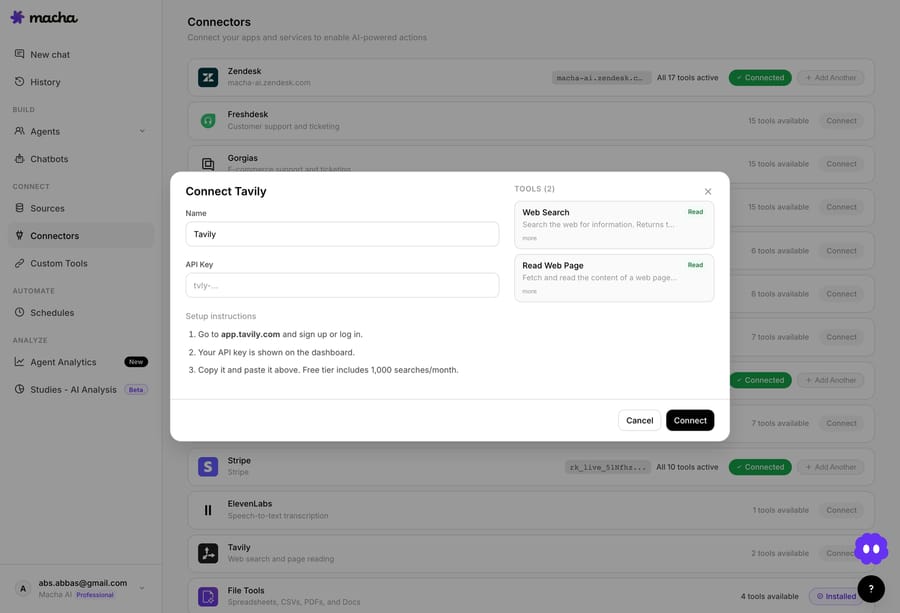Click the Professional plan badge

coord(95,595)
